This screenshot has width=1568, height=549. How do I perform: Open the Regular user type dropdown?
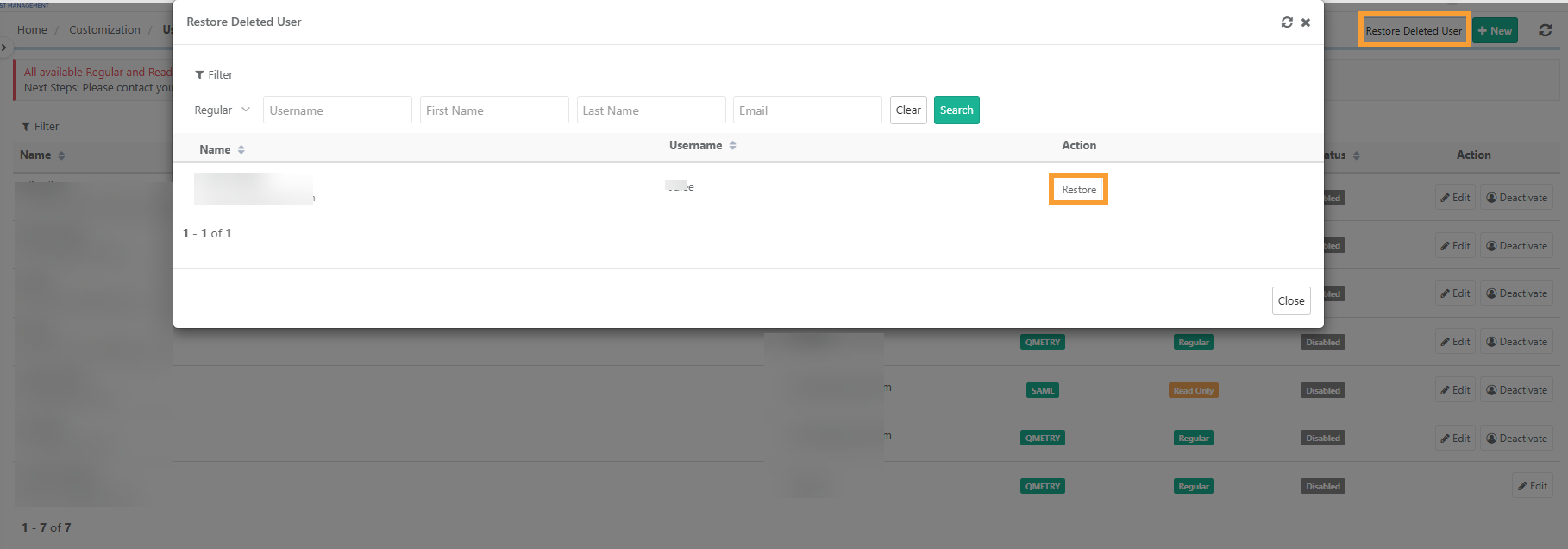(x=222, y=110)
